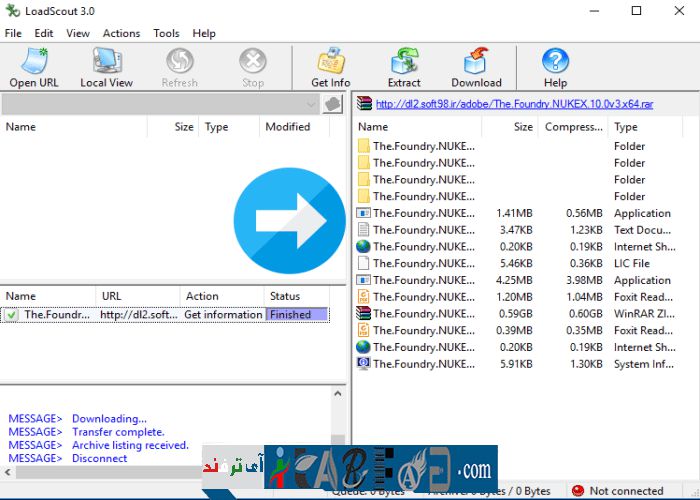Open the Actions menu
700x500 pixels.
point(121,33)
